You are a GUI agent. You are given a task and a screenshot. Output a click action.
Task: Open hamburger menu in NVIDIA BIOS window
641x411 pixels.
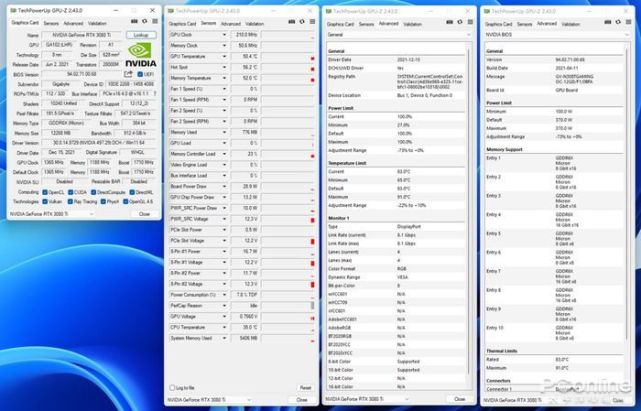tap(629, 22)
